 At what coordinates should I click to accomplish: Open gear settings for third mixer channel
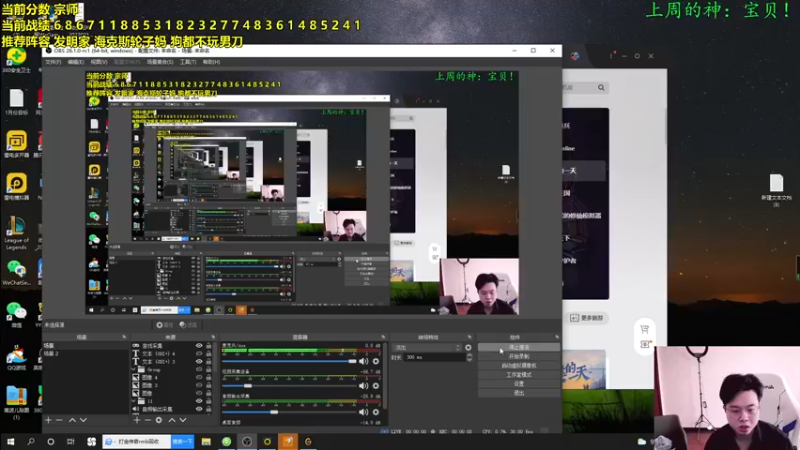(376, 412)
